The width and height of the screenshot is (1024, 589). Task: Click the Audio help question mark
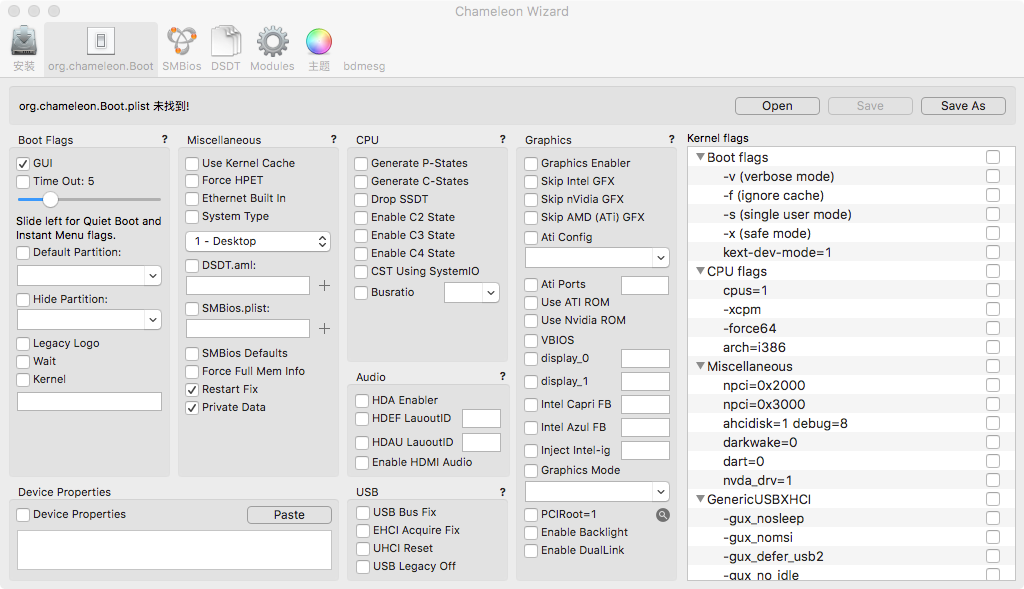tap(502, 376)
